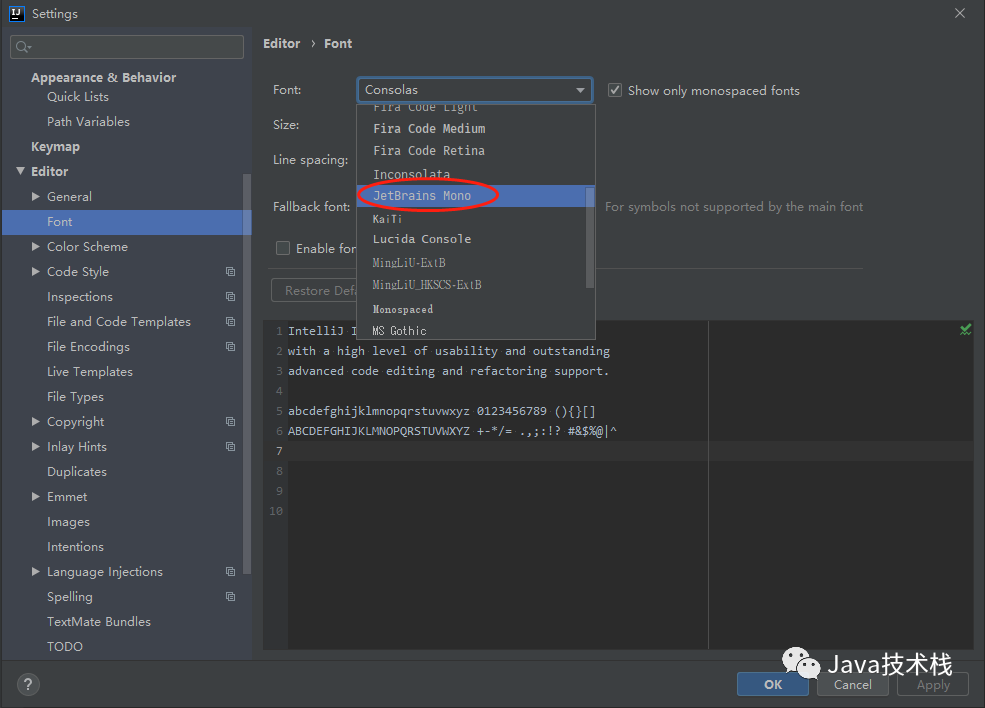Expand the Emmet node
The image size is (985, 708).
click(x=36, y=496)
